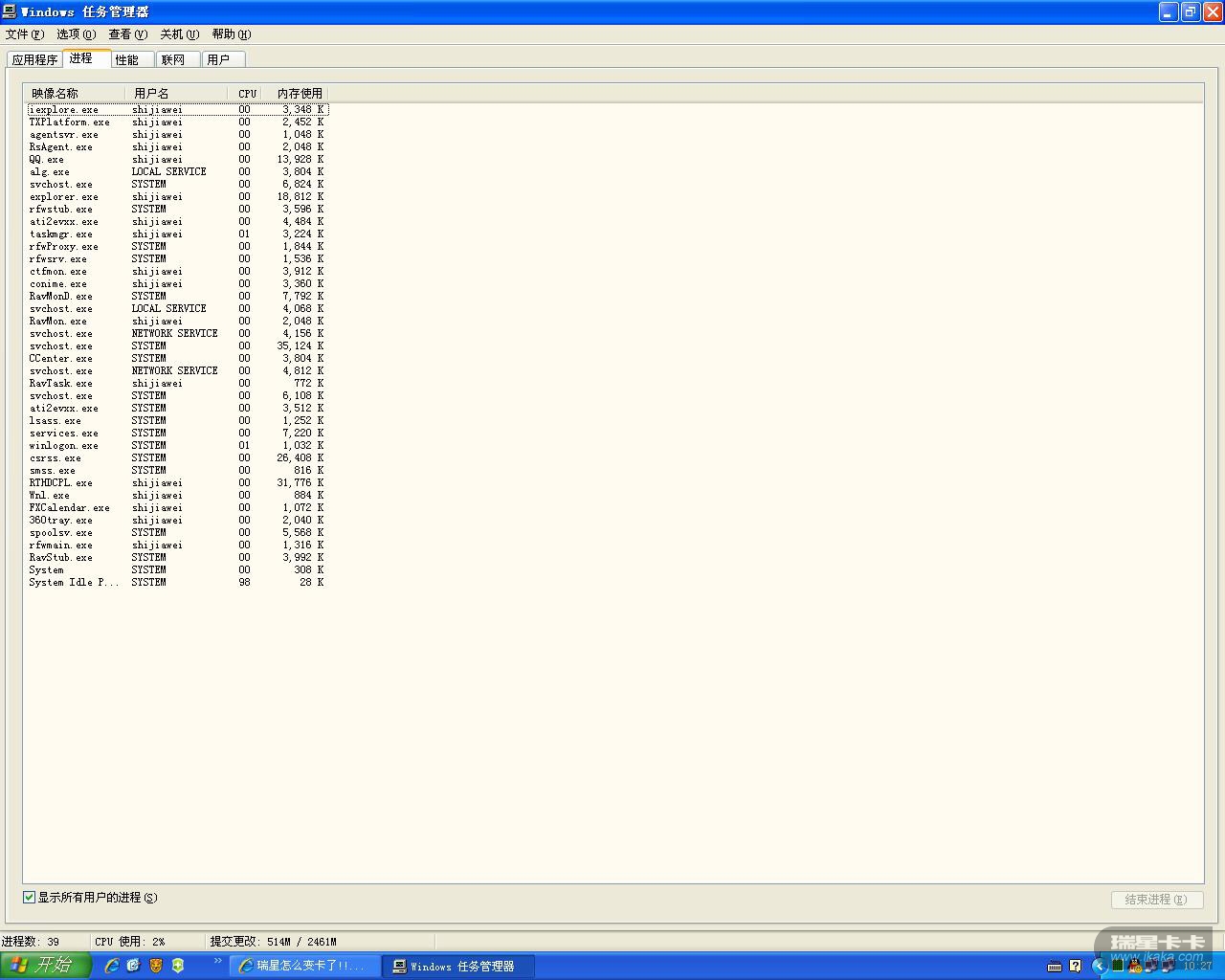Screen dimensions: 1225x980
Task: Select the RavMonD.exe process
Action: [x=178, y=297]
